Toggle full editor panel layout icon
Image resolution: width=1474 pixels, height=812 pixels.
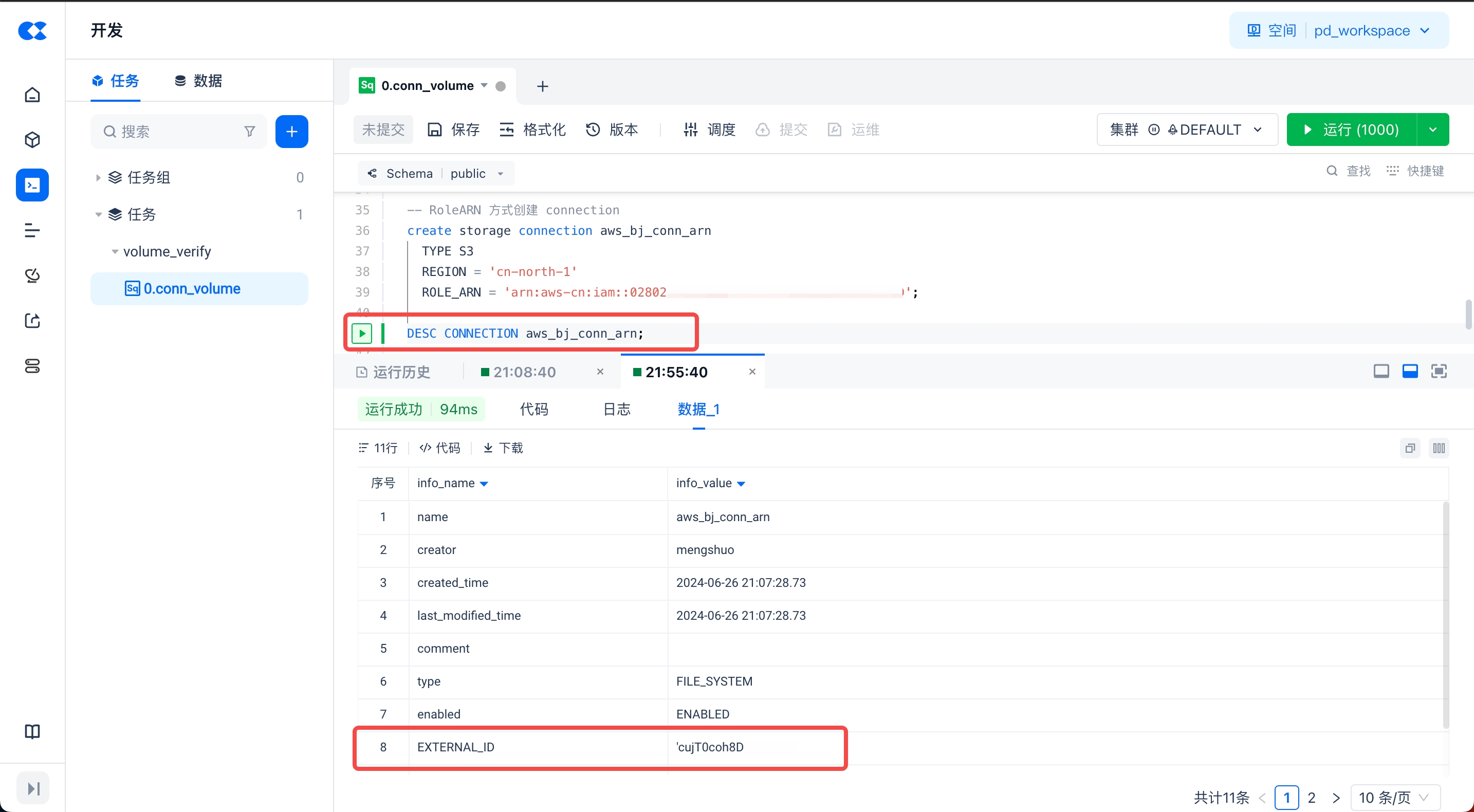[x=1381, y=372]
